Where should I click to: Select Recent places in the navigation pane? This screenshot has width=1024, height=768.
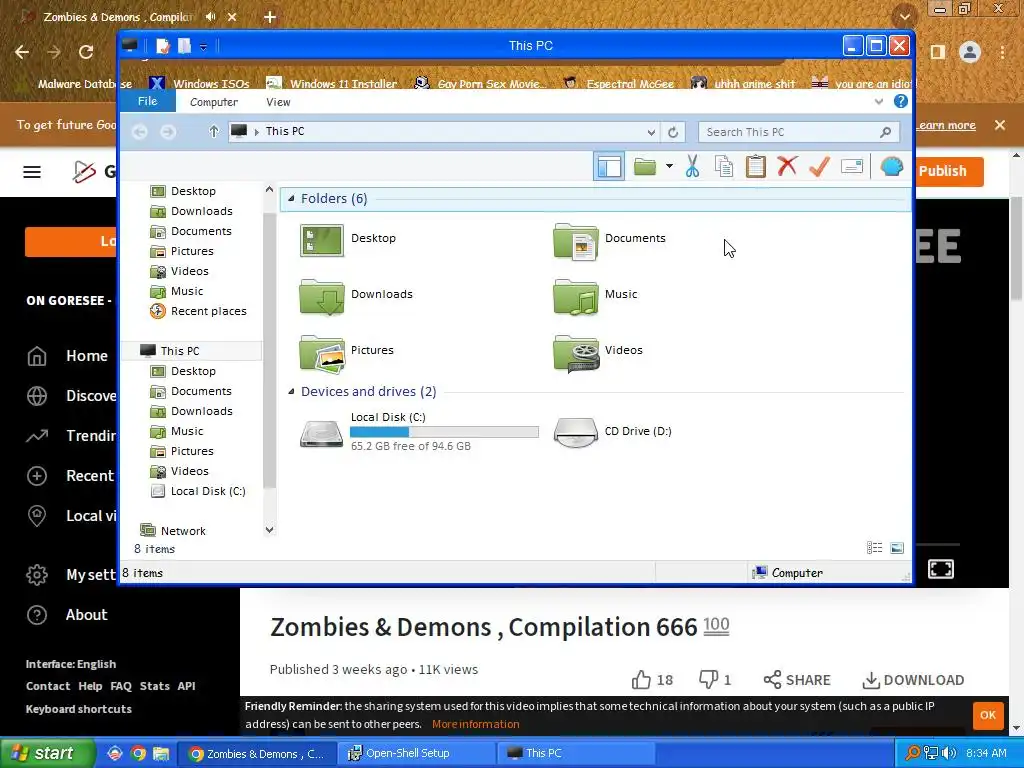click(199, 311)
